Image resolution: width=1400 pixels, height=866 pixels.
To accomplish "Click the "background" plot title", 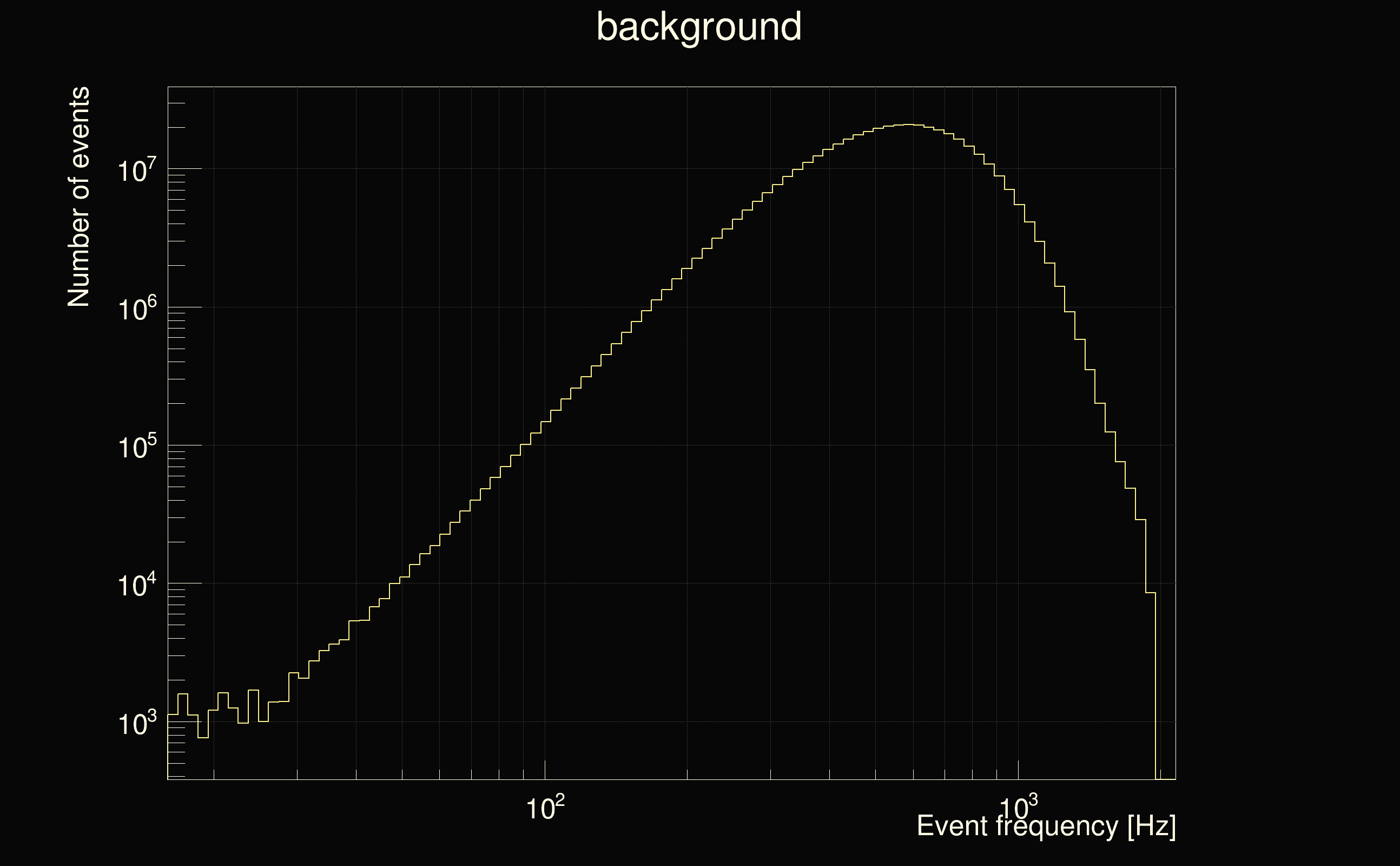I will click(x=698, y=27).
